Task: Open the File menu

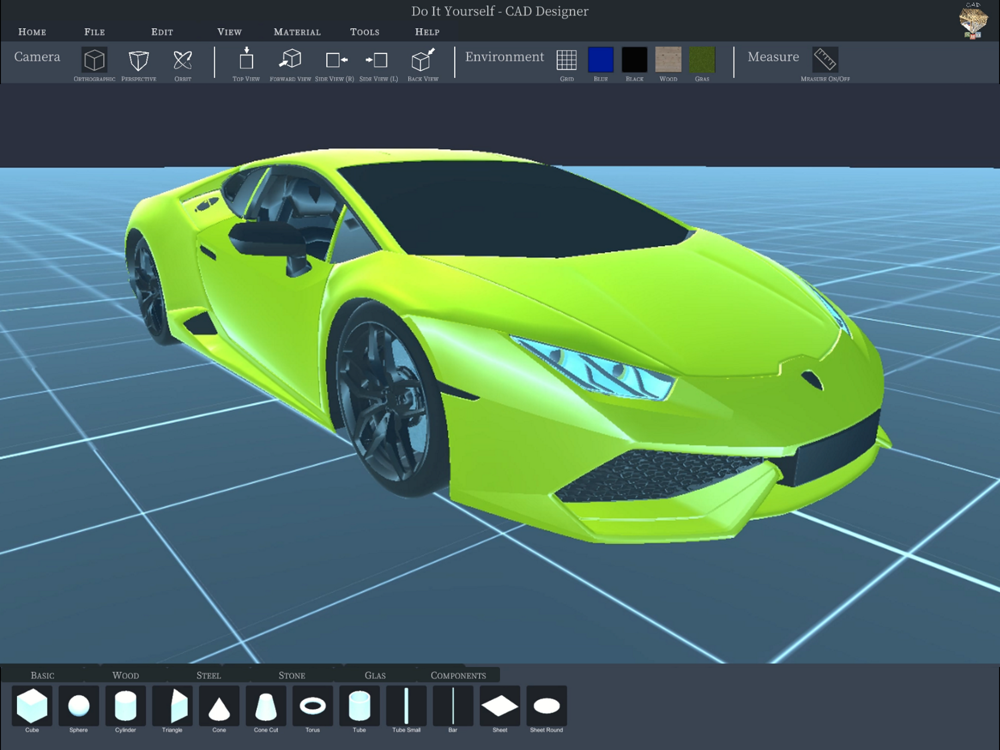Action: (x=95, y=32)
